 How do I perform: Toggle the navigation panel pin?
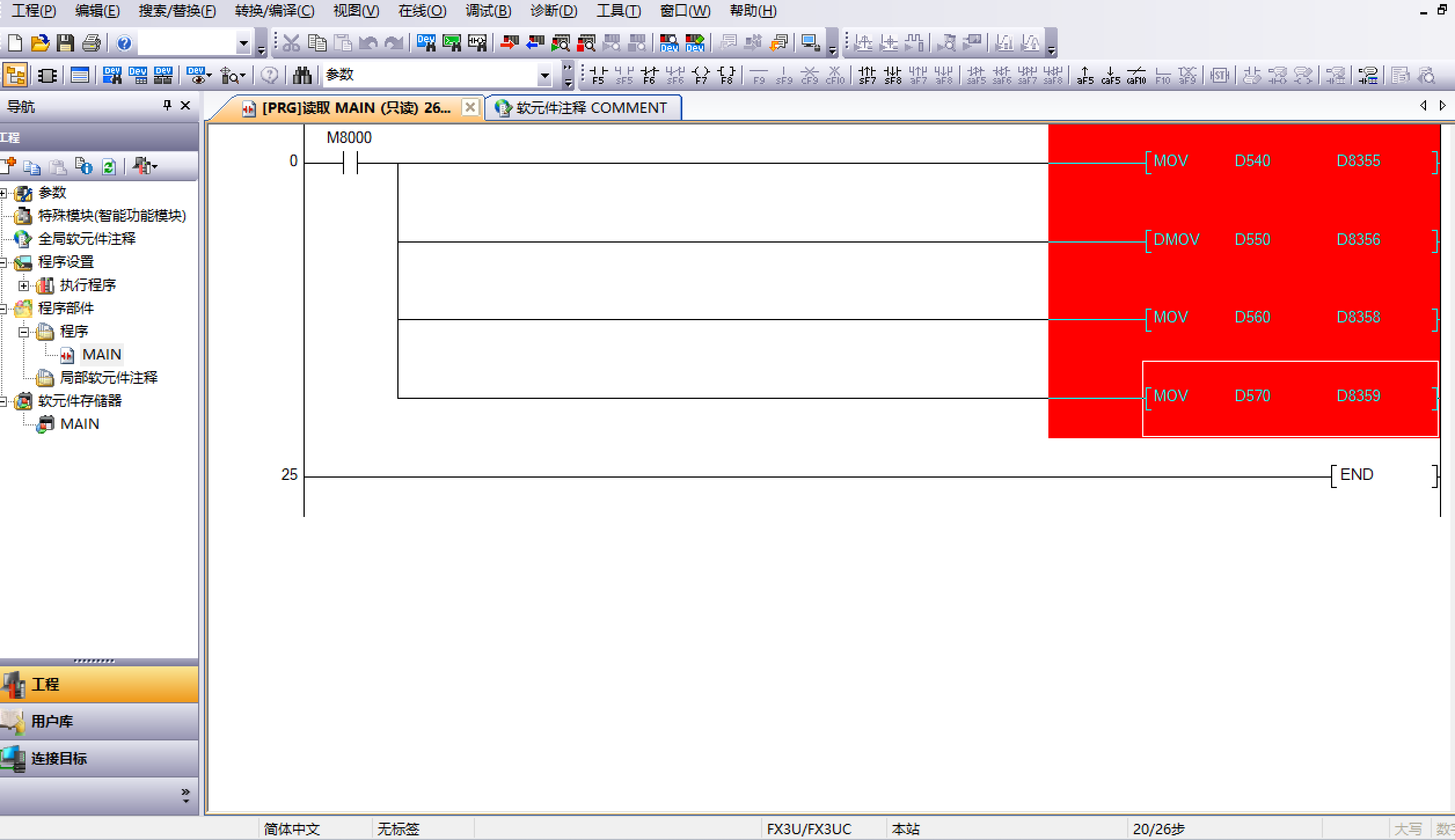(x=167, y=105)
